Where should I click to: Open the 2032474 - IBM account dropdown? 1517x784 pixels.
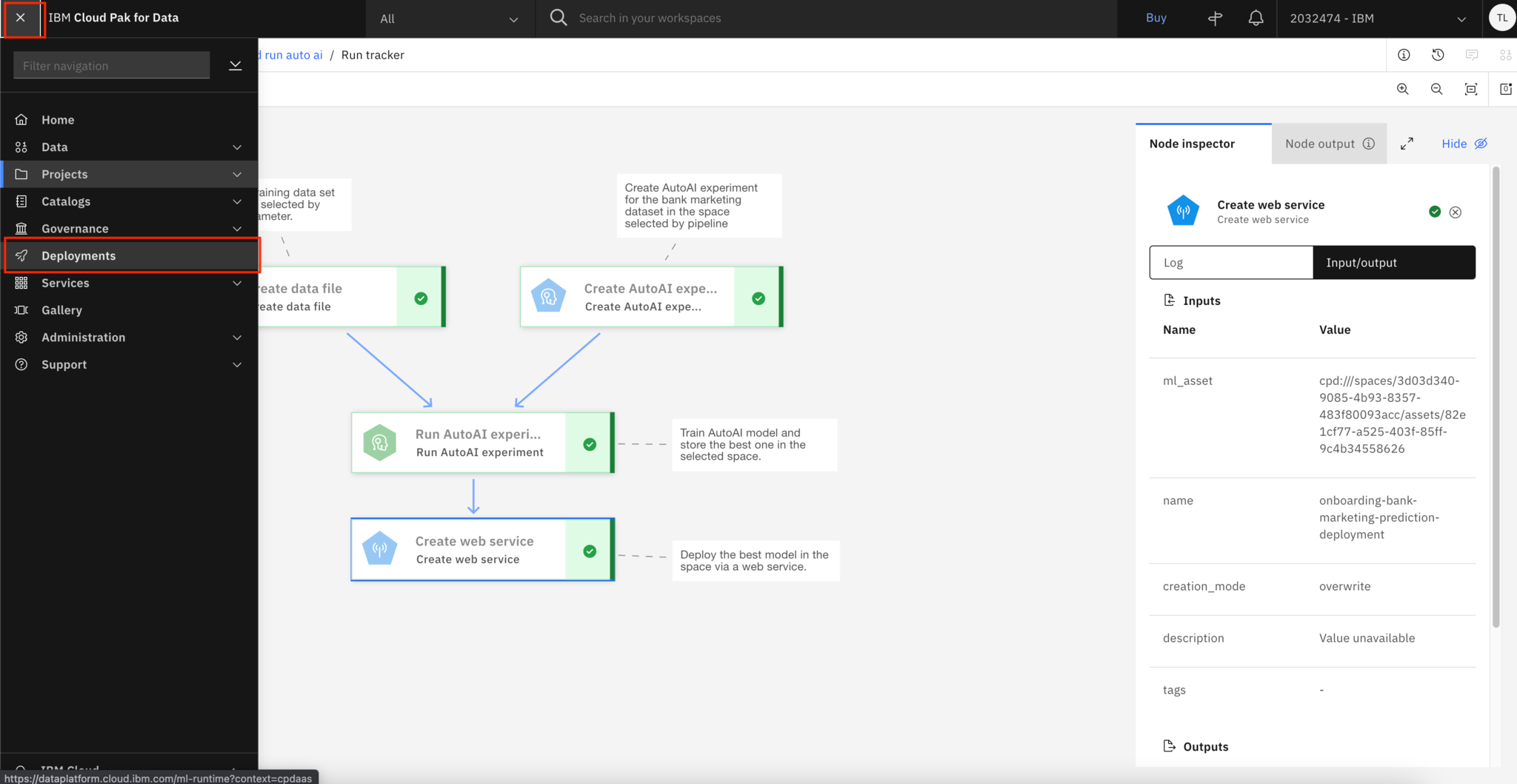tap(1378, 19)
